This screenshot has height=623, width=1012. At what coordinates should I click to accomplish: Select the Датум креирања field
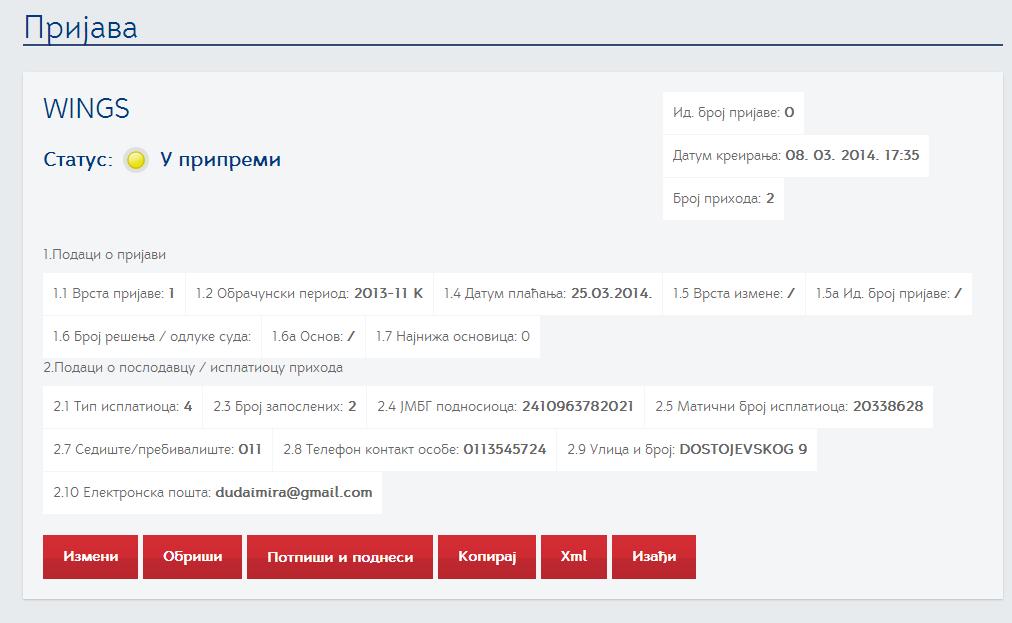tap(796, 156)
